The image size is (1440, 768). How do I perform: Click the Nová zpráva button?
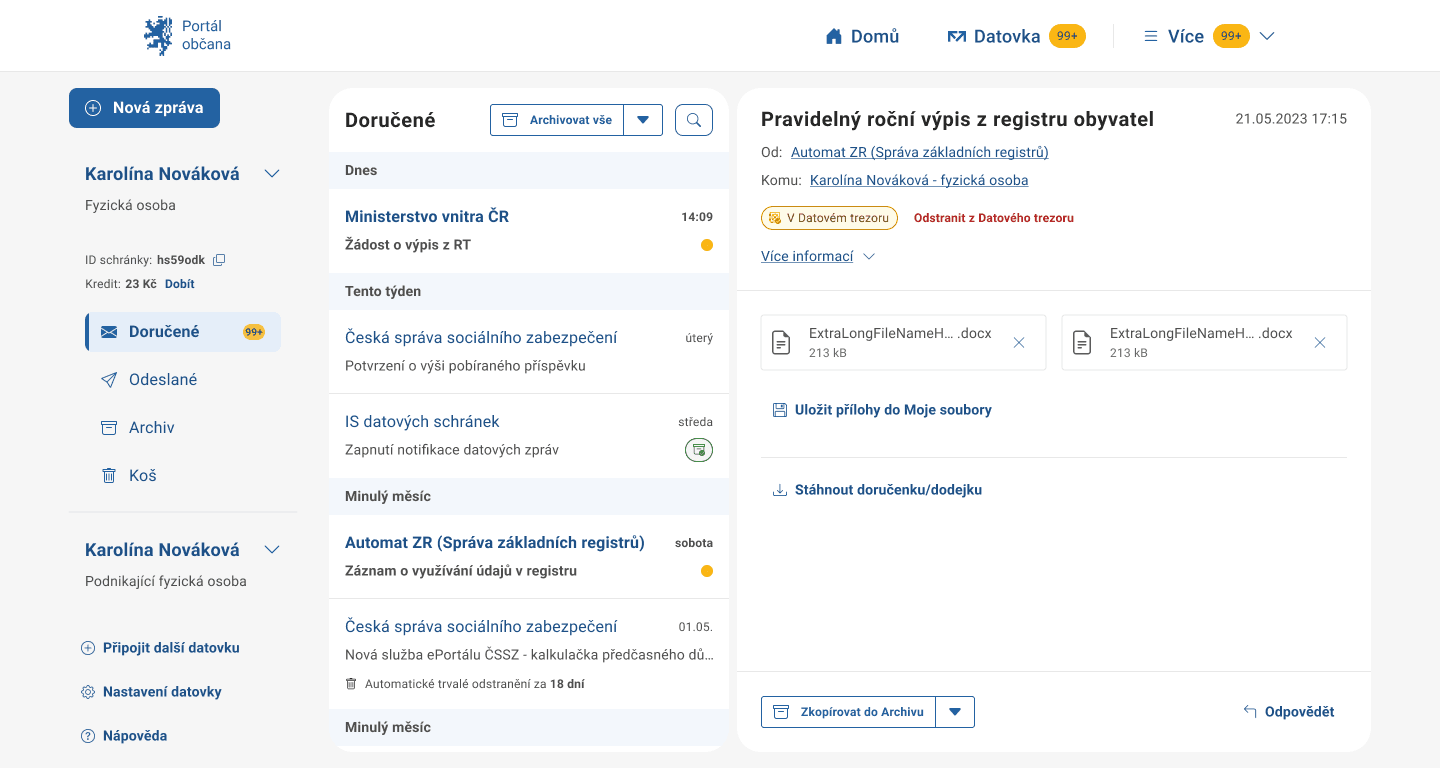coord(144,108)
